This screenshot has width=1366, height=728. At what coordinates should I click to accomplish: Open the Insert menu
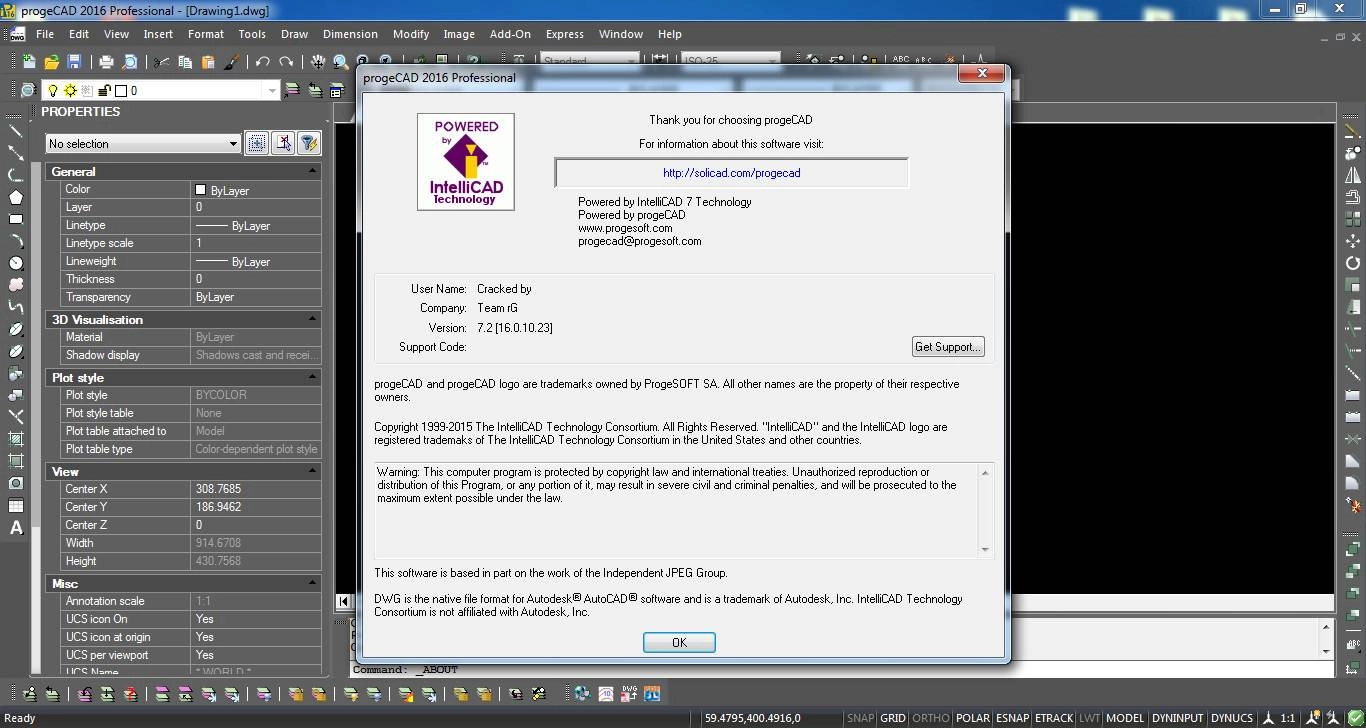click(x=158, y=34)
